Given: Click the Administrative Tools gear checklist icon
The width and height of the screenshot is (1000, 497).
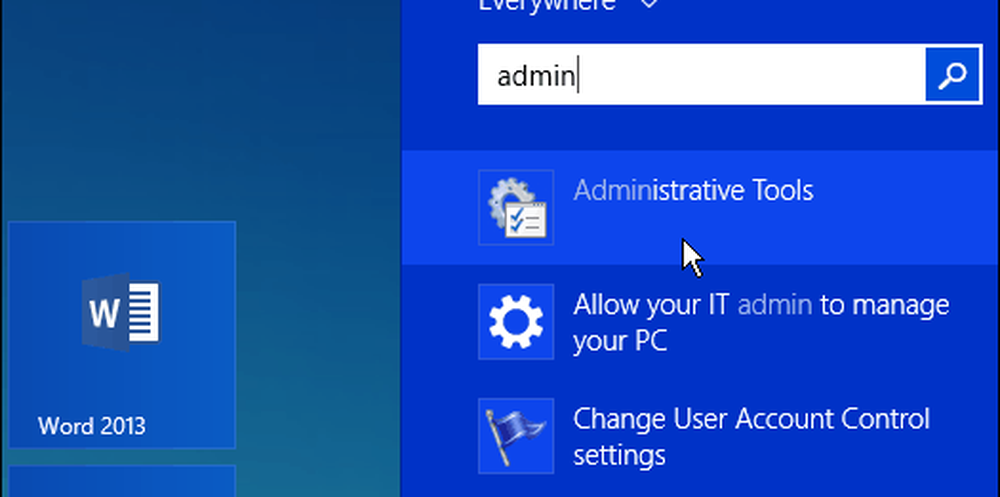Looking at the screenshot, I should [x=516, y=207].
